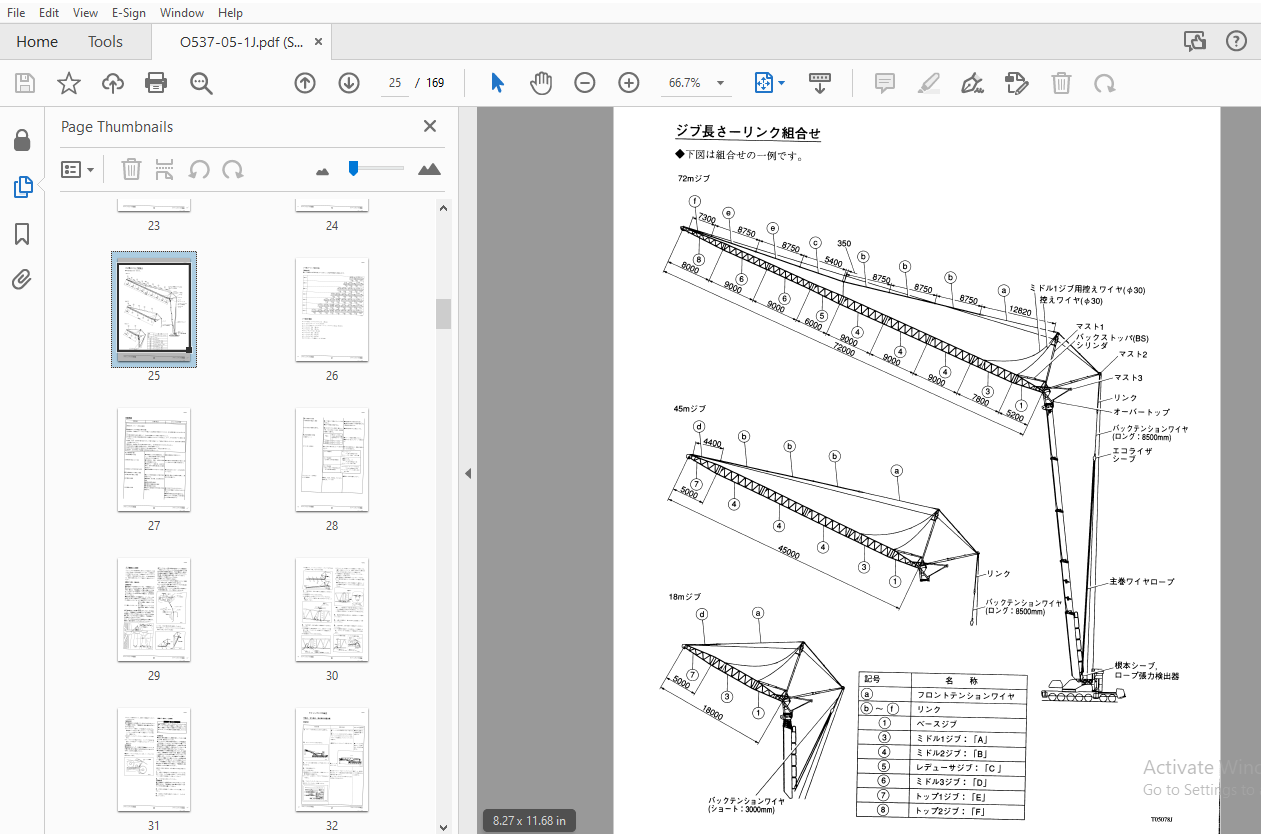The height and width of the screenshot is (834, 1261).
Task: Open the notifications chat icon top right
Action: [x=1195, y=41]
